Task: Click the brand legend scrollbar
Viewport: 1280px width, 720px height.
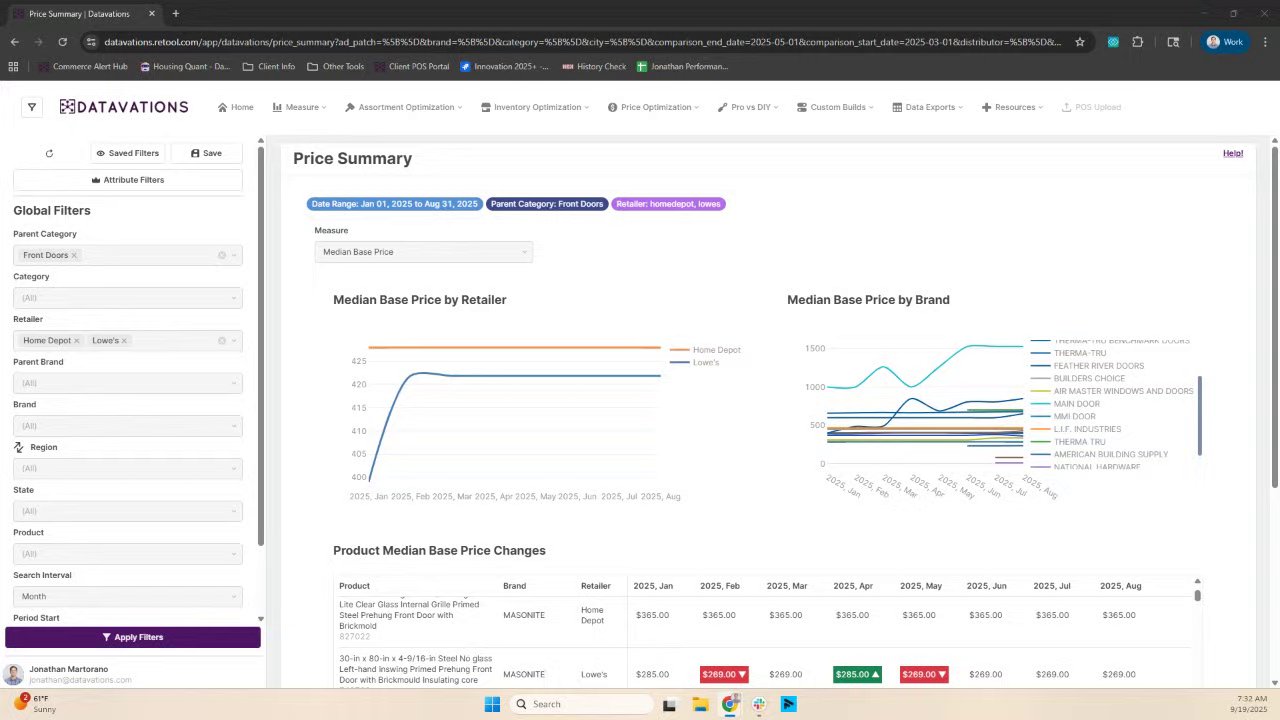Action: coord(1199,415)
